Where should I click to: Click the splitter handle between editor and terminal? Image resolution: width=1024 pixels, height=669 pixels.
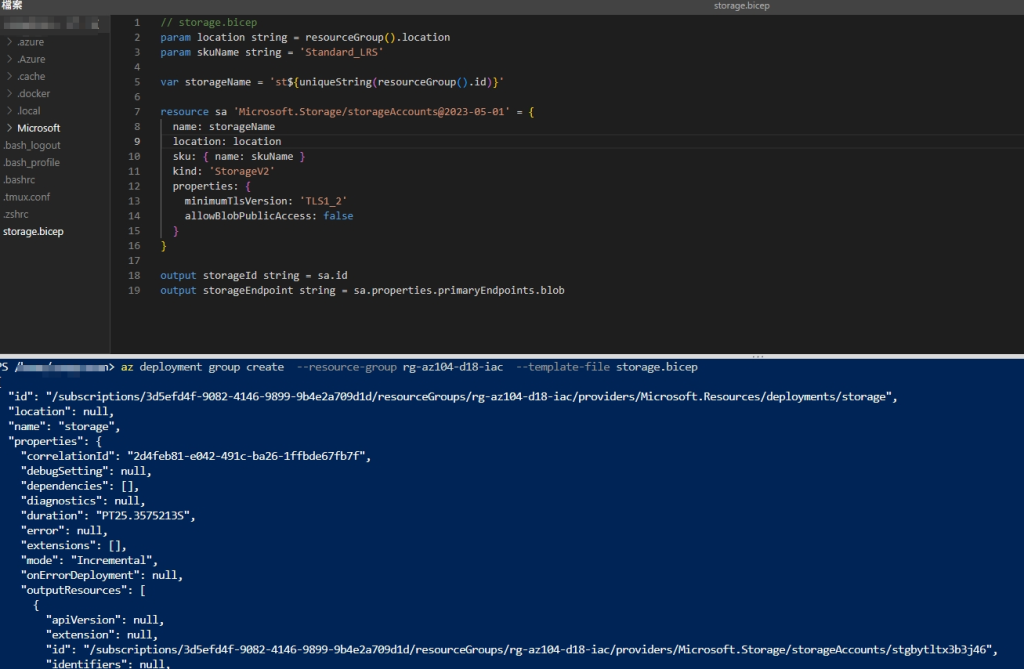click(758, 357)
